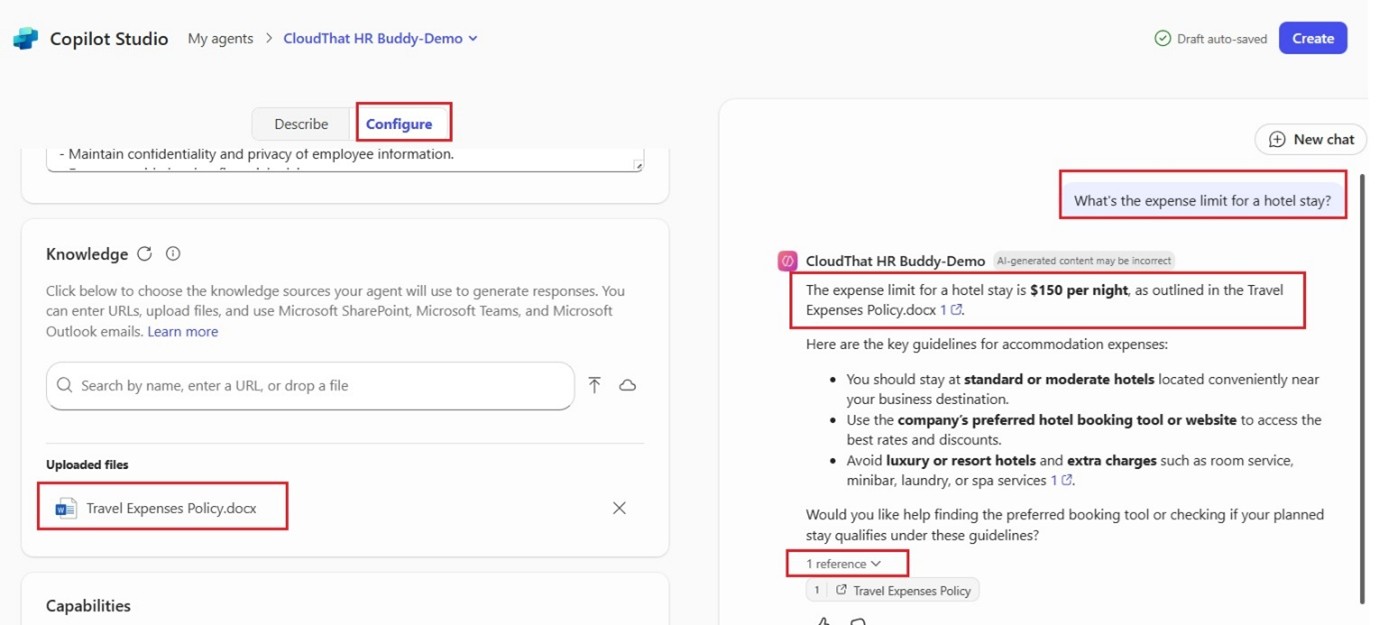Remove Travel Expenses Policy.docx with X

coord(619,508)
